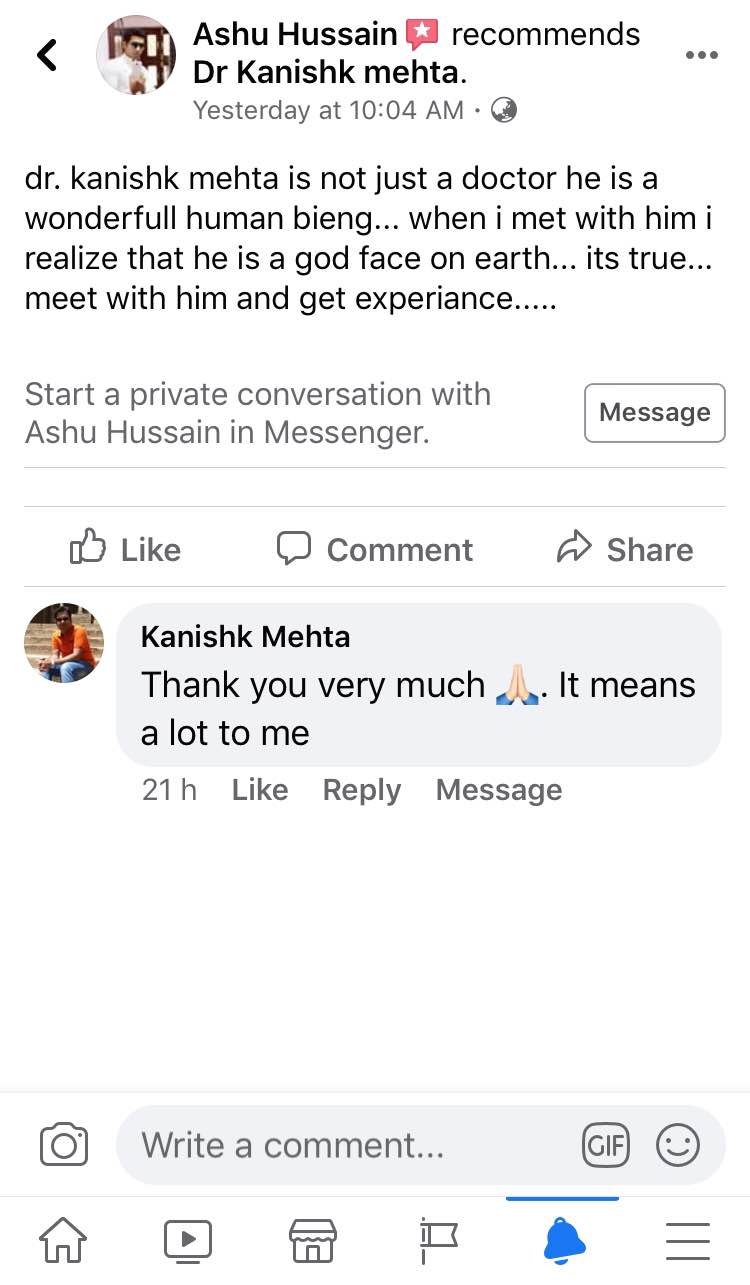Open the Dr Kanishk mehta page link
The height and width of the screenshot is (1285, 750).
pos(330,72)
